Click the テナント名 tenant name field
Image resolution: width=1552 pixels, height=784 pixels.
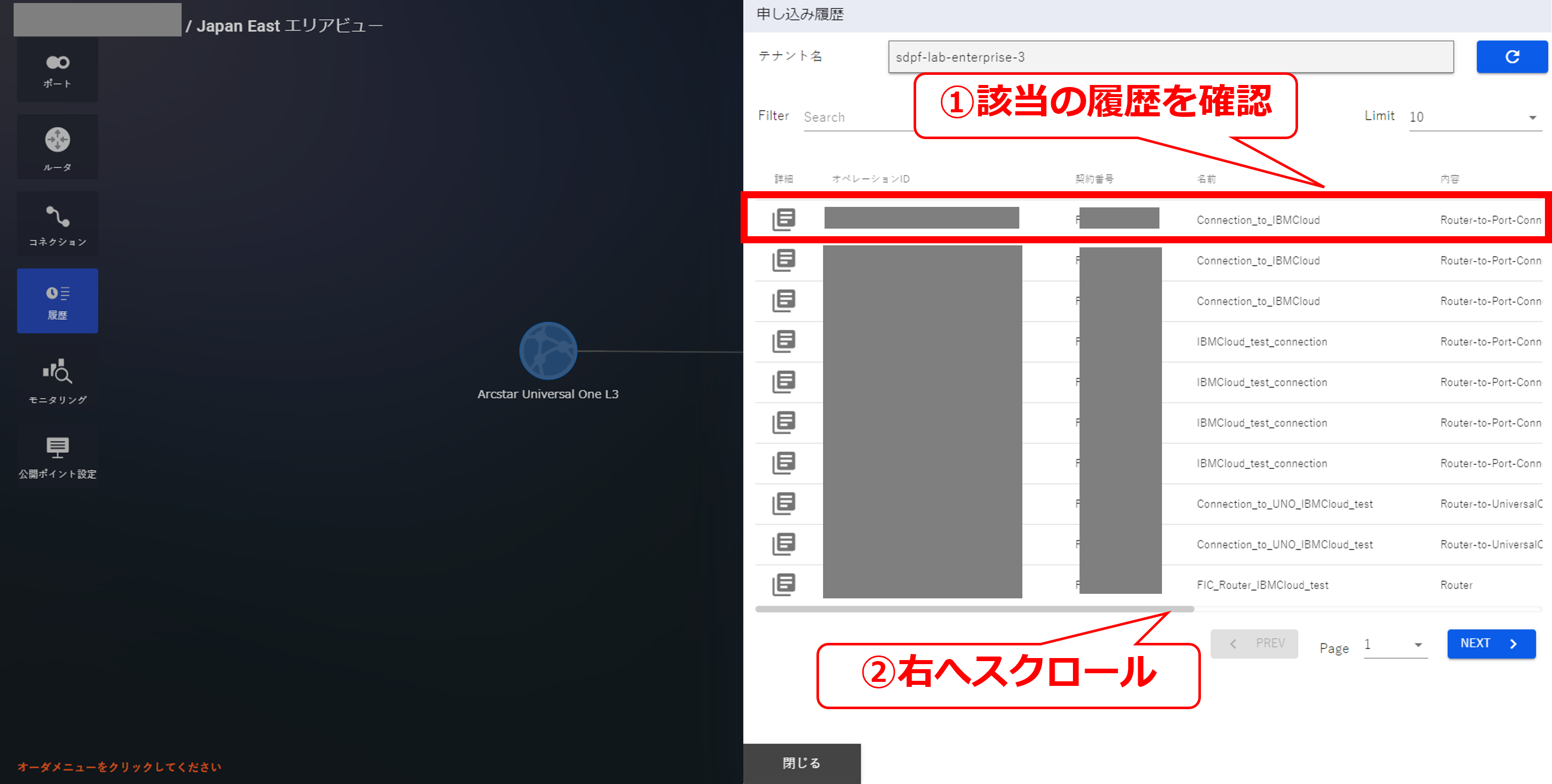point(1170,57)
